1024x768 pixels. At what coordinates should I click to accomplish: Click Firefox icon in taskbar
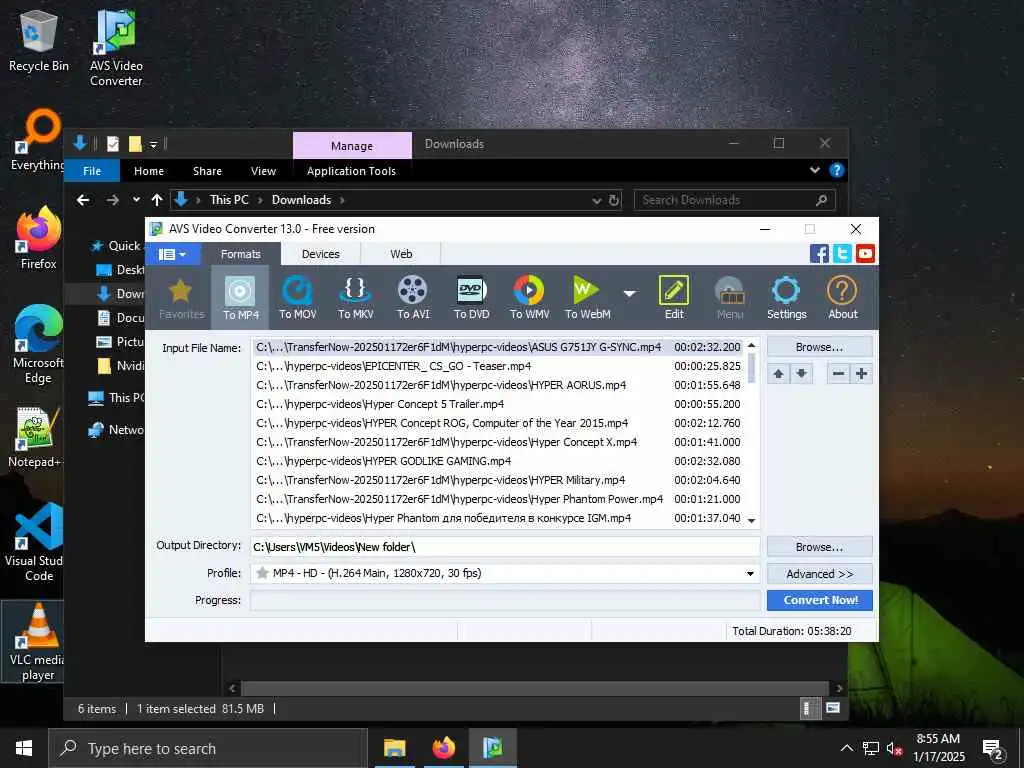443,748
